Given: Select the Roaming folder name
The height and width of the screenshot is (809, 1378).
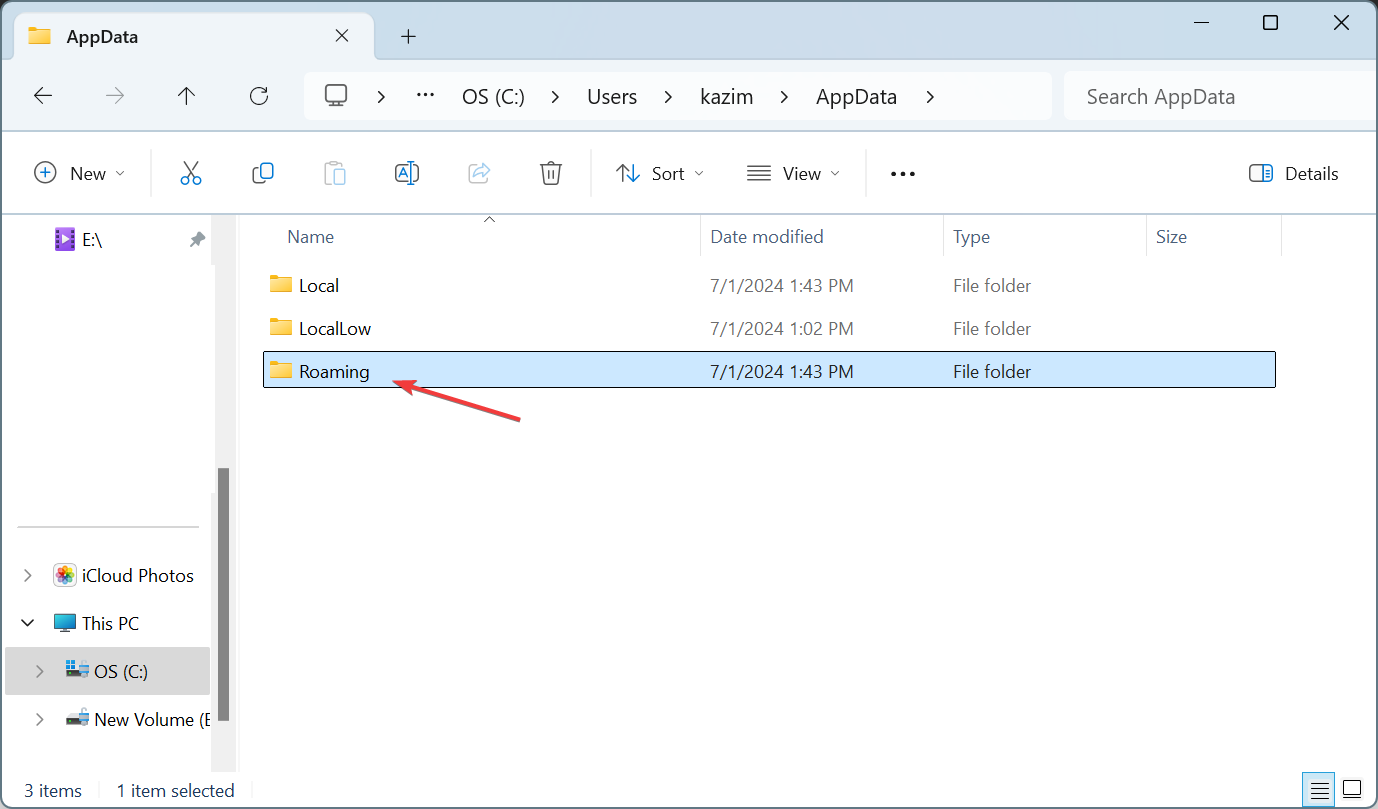Looking at the screenshot, I should 334,371.
